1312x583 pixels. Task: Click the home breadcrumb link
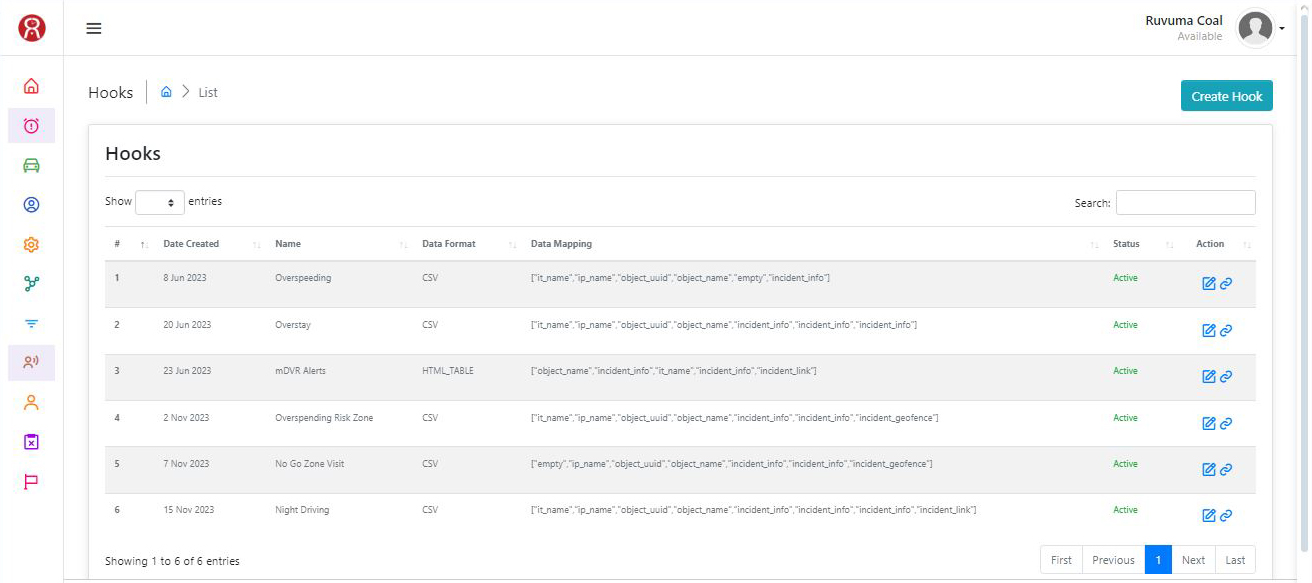tap(166, 92)
